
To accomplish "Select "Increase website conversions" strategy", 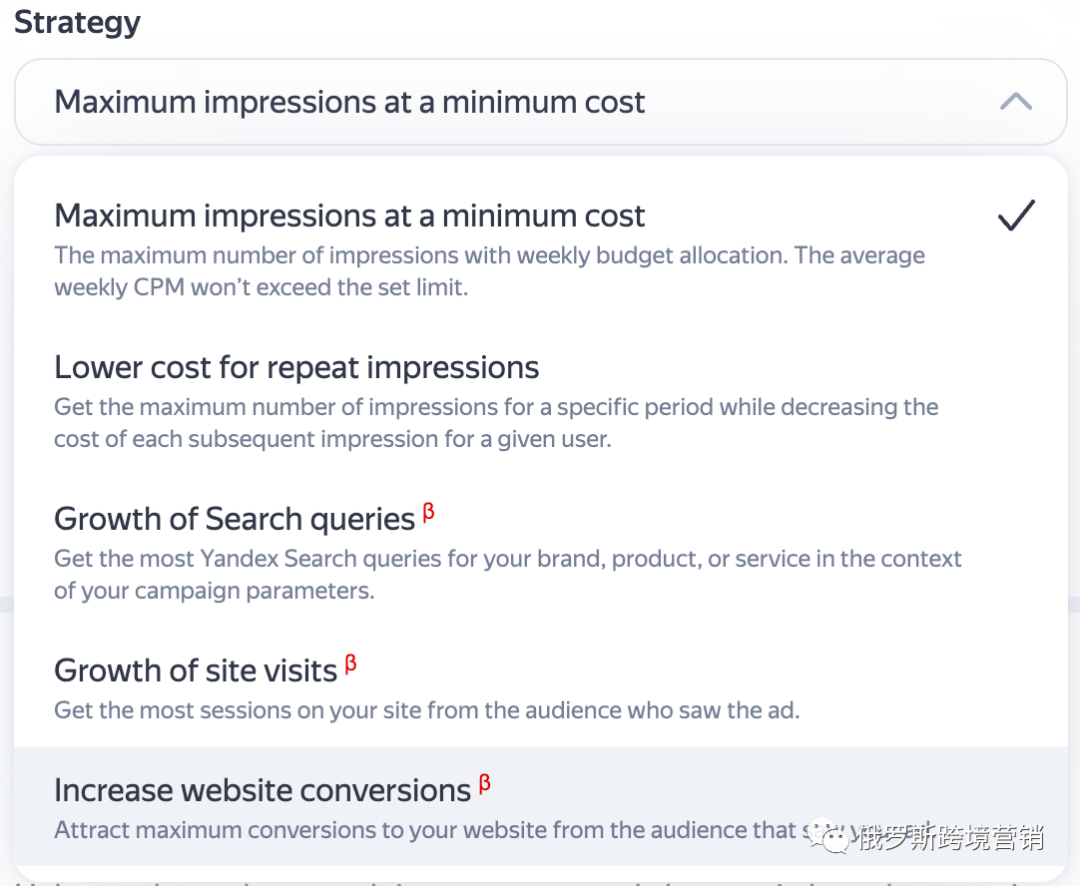I will pos(262,790).
